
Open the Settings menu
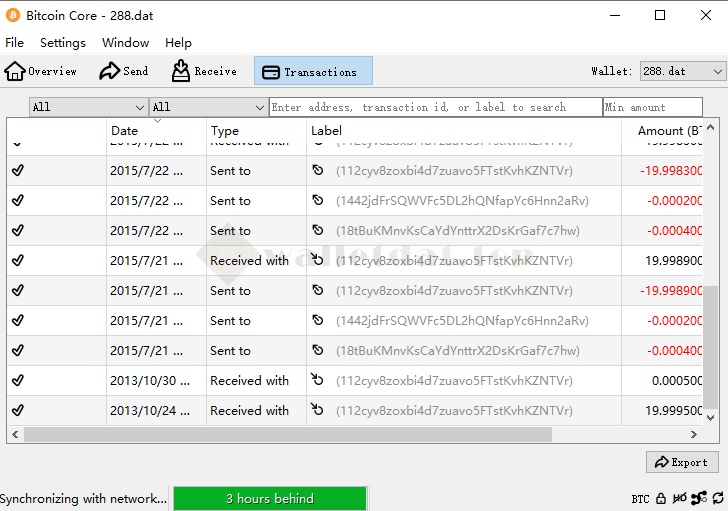point(63,43)
